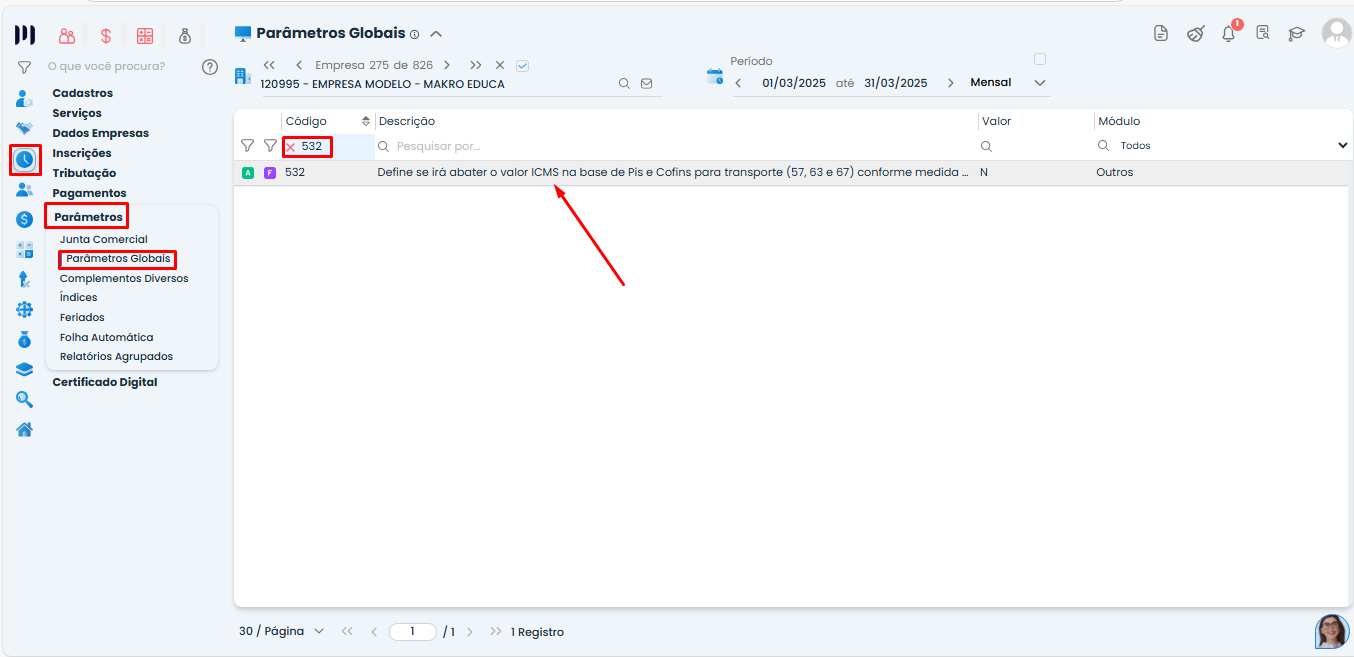1354x657 pixels.
Task: Collapse the Parâmetros Globais header chevron
Action: tap(436, 34)
